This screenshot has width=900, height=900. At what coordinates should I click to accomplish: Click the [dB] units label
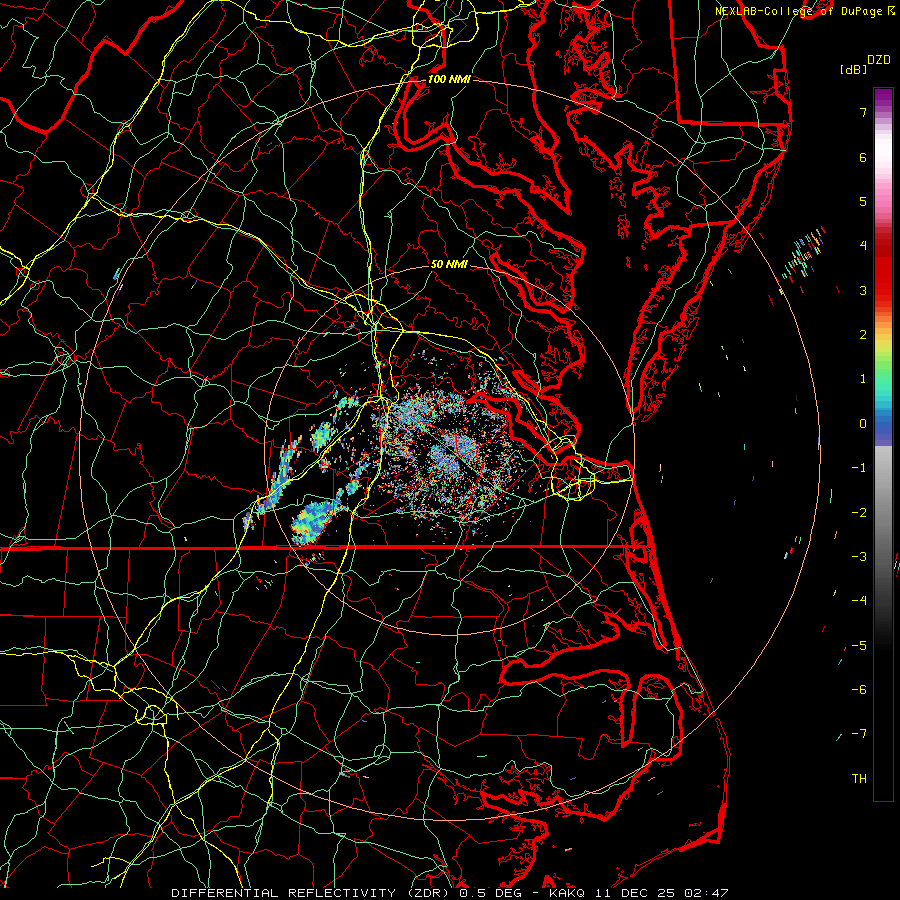853,69
